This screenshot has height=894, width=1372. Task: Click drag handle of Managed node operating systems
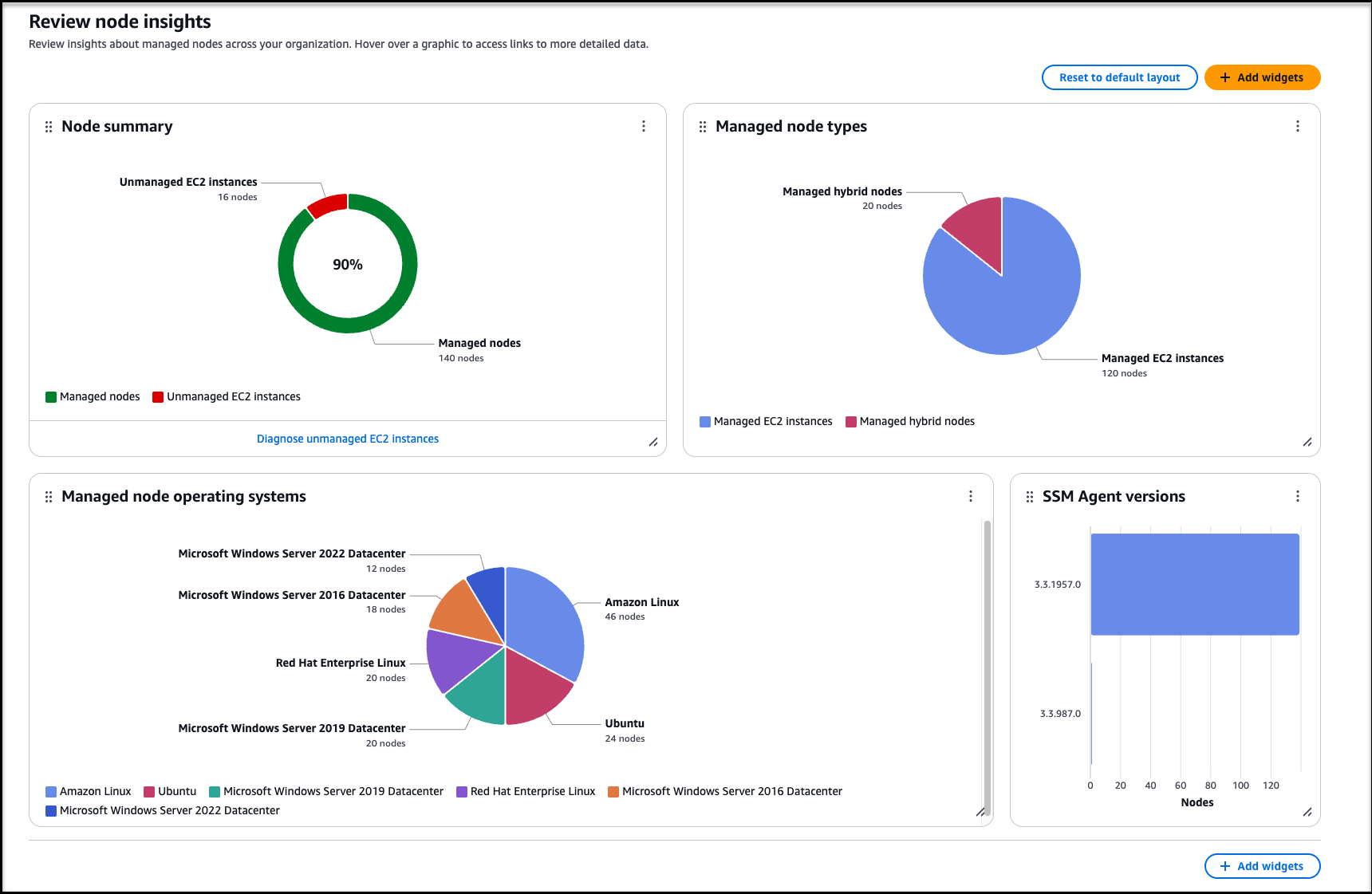pos(49,496)
